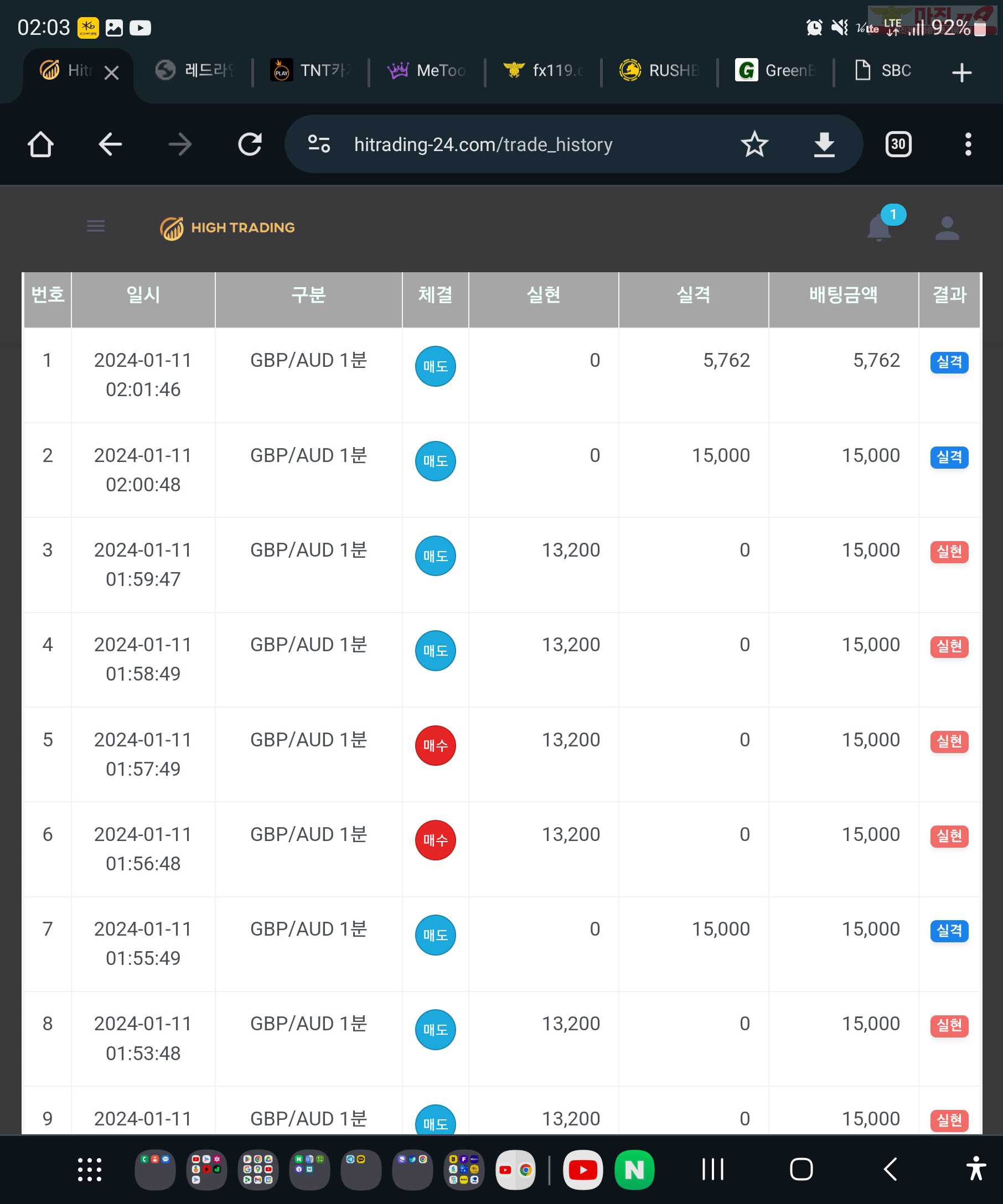Viewport: 1003px width, 1204px height.
Task: Click the 실현 result badge in row 5
Action: pyautogui.click(x=949, y=741)
